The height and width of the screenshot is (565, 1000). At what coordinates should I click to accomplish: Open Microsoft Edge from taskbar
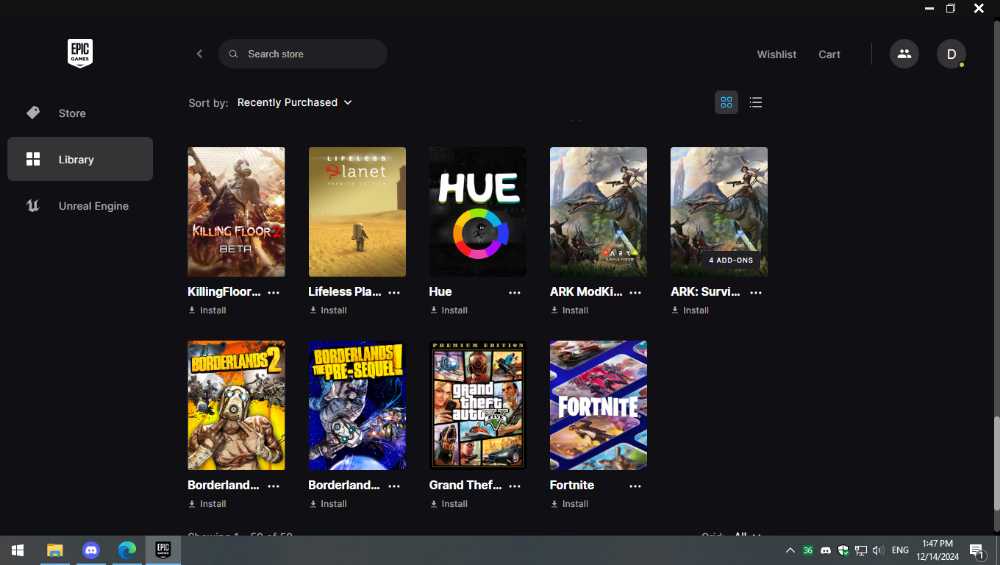click(x=127, y=550)
